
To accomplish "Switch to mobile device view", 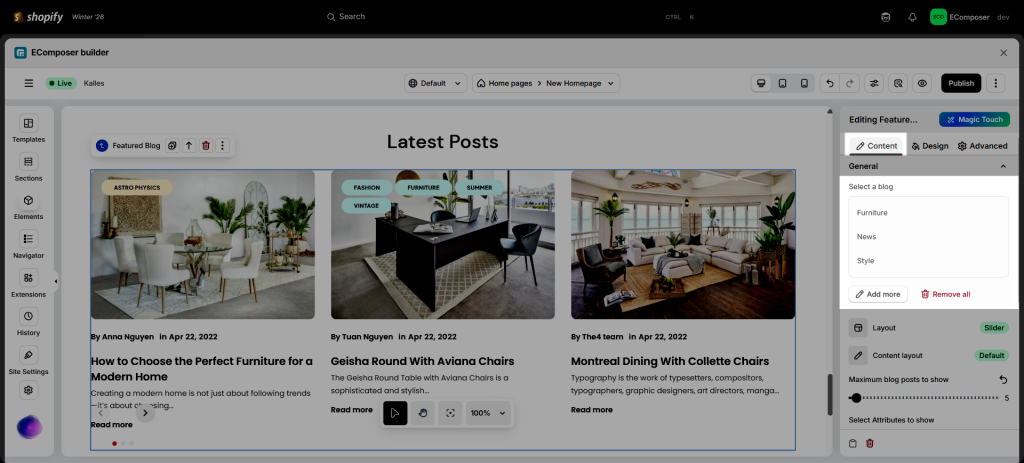I will point(803,84).
